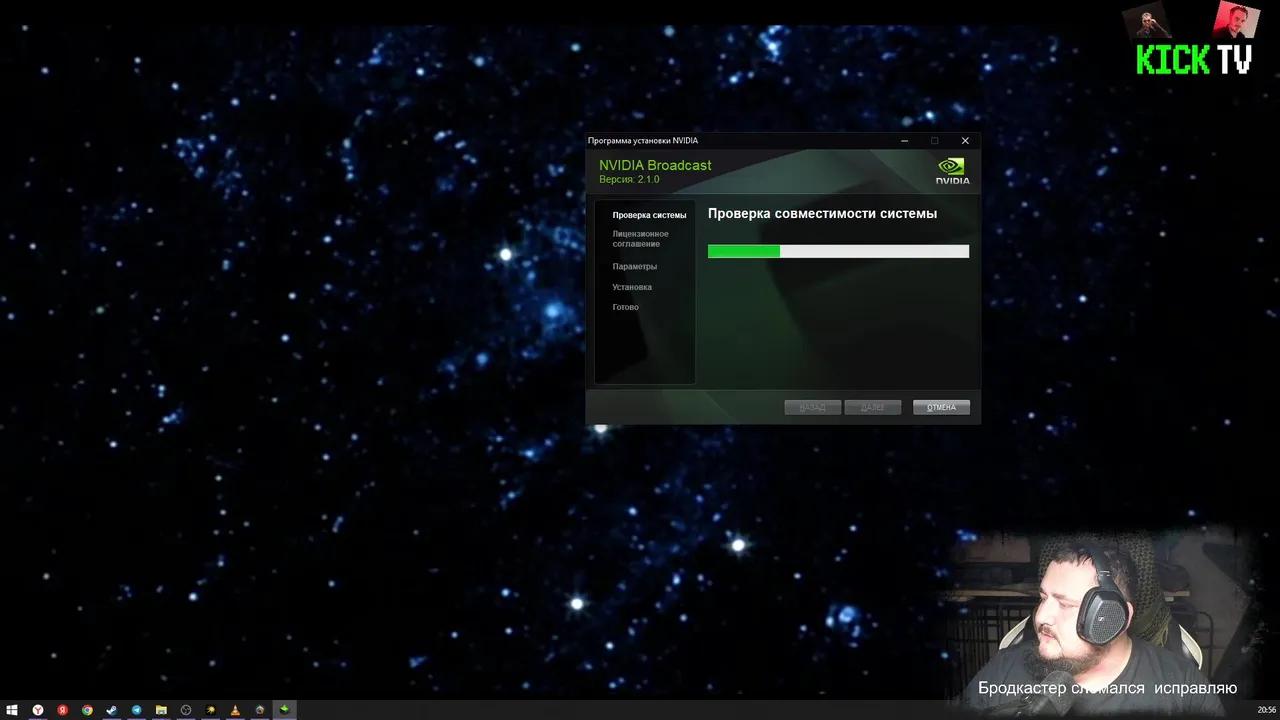Launch the red Yandex taskbar icon

click(62, 710)
